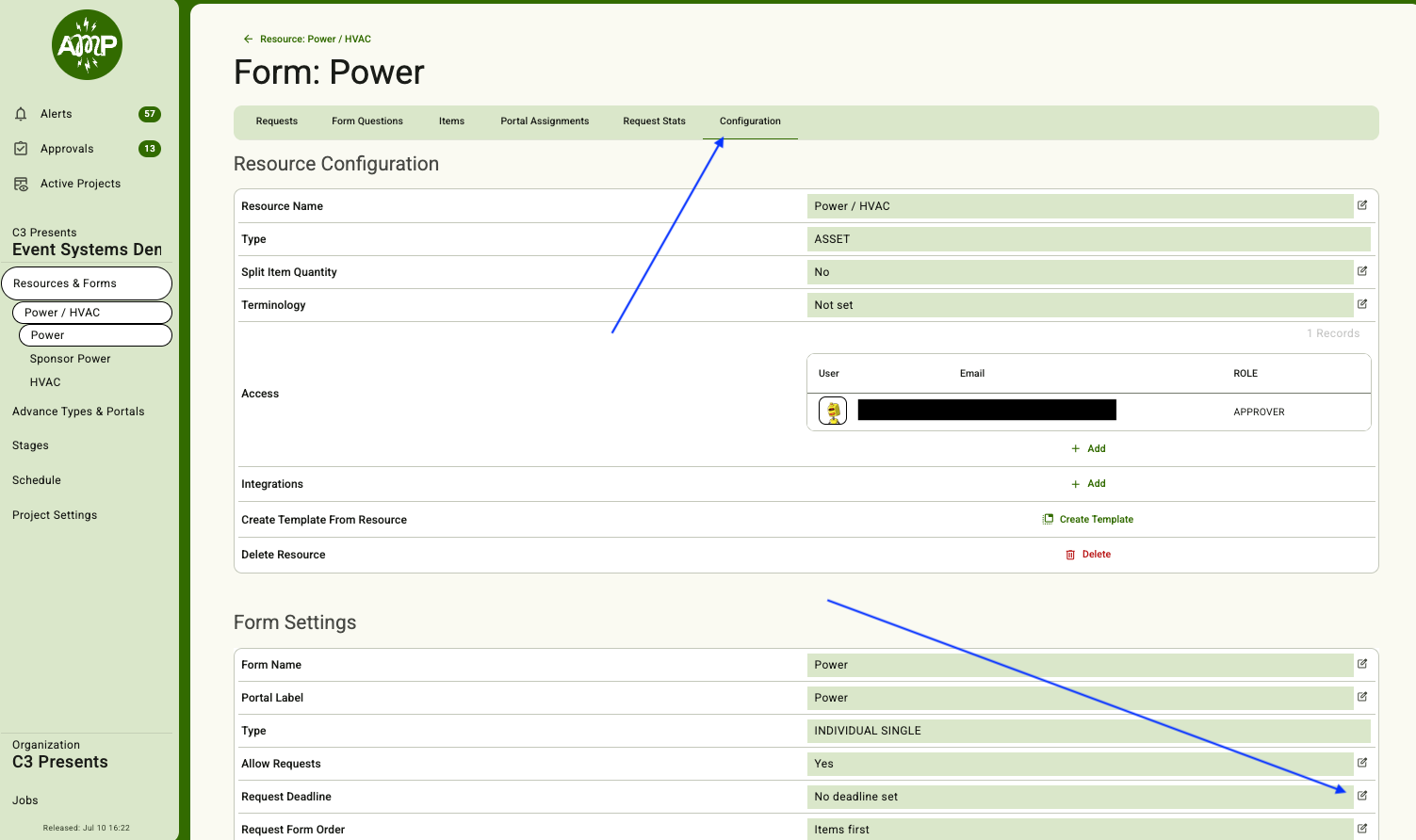Edit Split Item Quantity setting
Image resolution: width=1416 pixels, height=840 pixels.
pyautogui.click(x=1362, y=271)
